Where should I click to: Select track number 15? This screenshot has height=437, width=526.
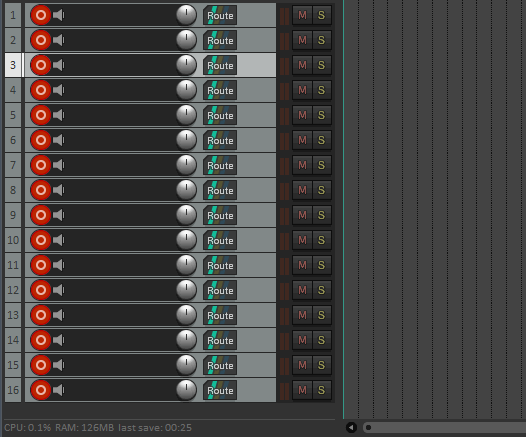13,365
